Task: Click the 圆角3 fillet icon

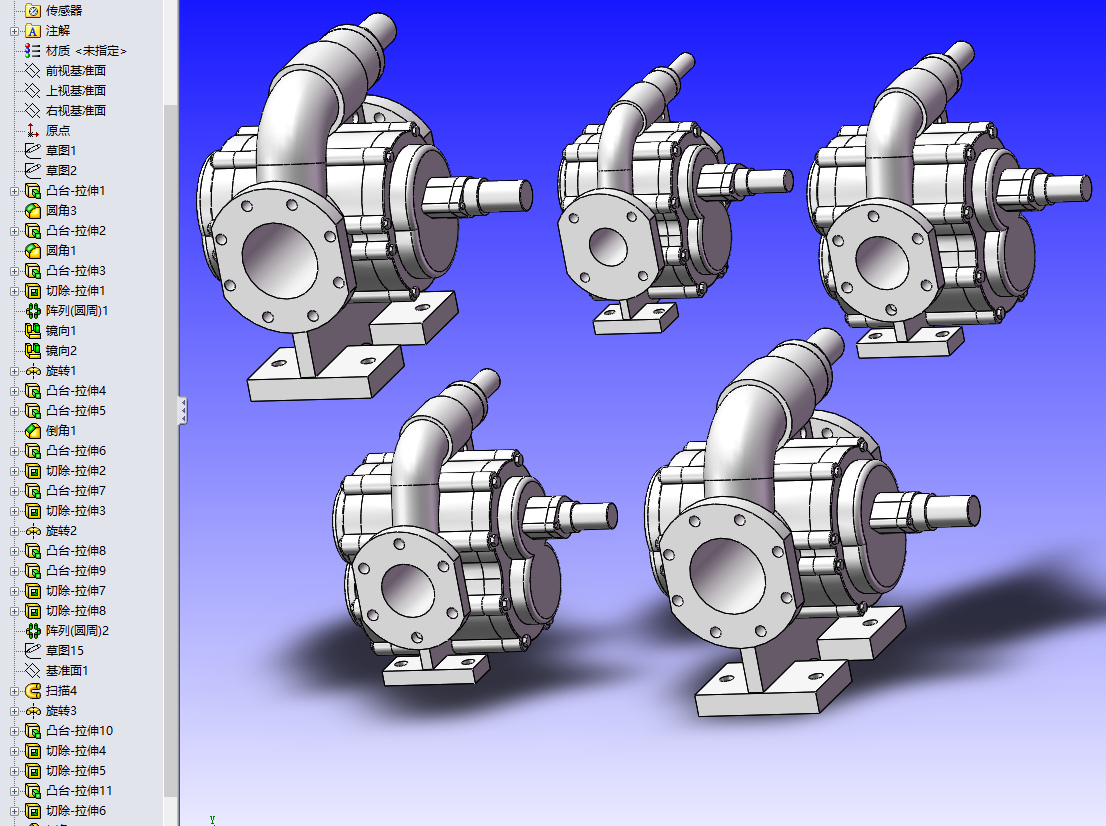Action: (x=32, y=210)
